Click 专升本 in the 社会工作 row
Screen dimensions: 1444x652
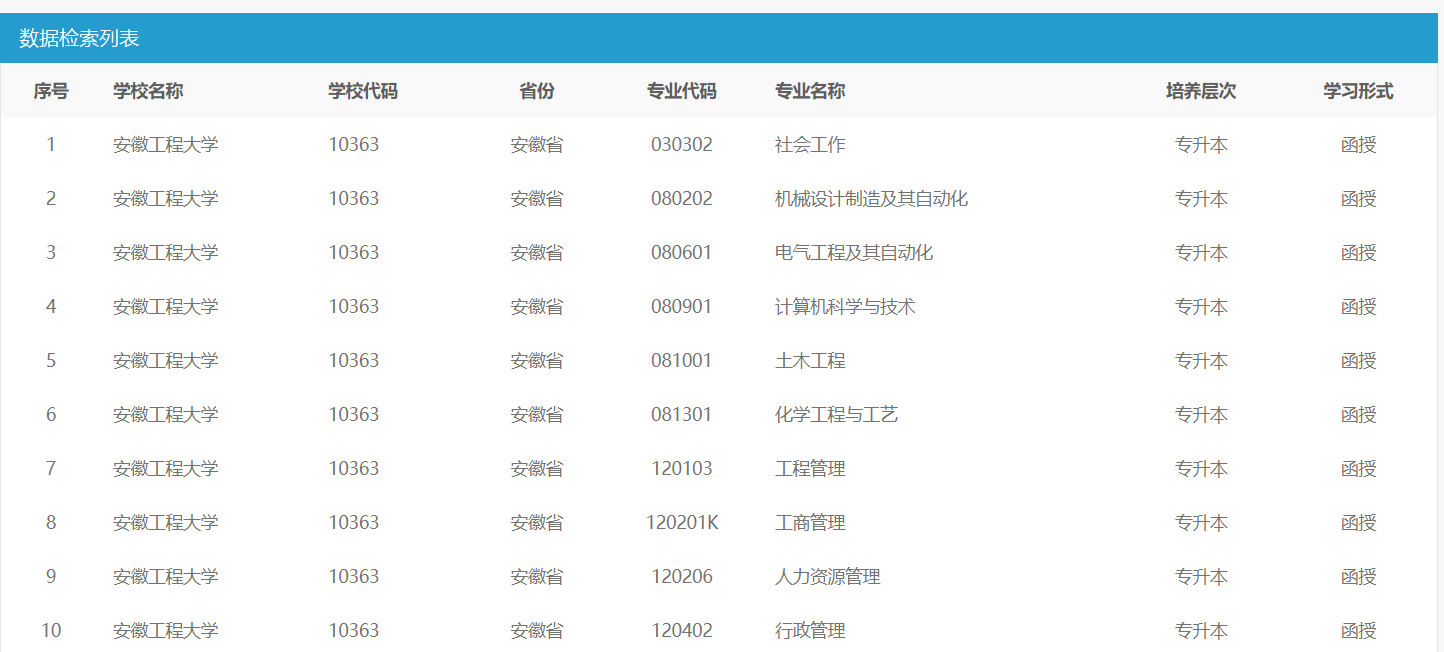click(1201, 145)
